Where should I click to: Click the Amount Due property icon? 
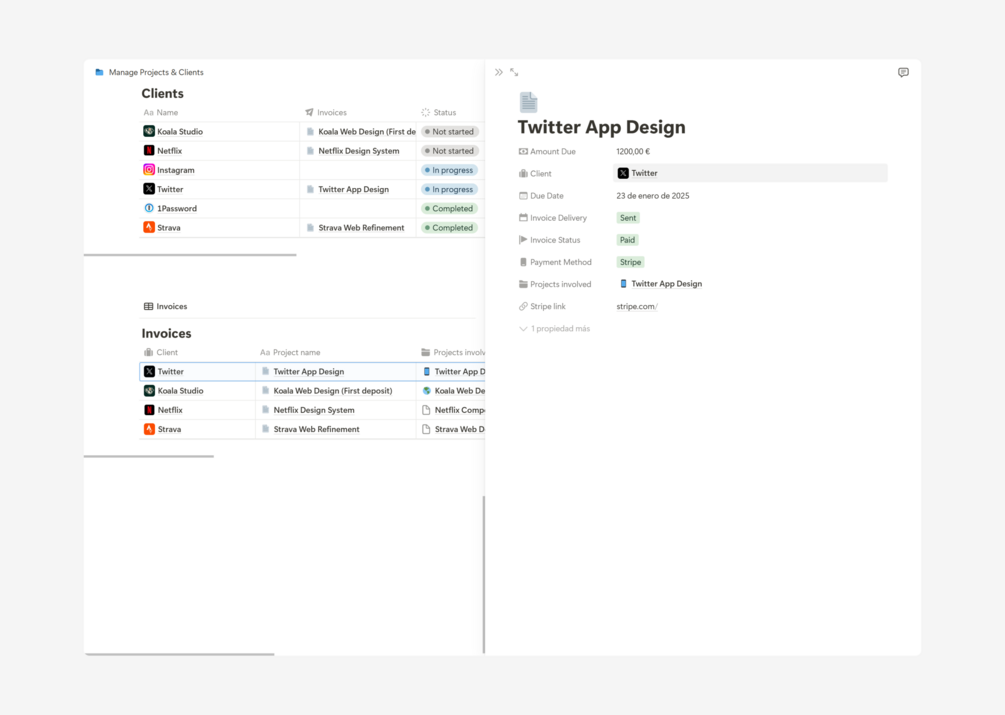tap(523, 152)
